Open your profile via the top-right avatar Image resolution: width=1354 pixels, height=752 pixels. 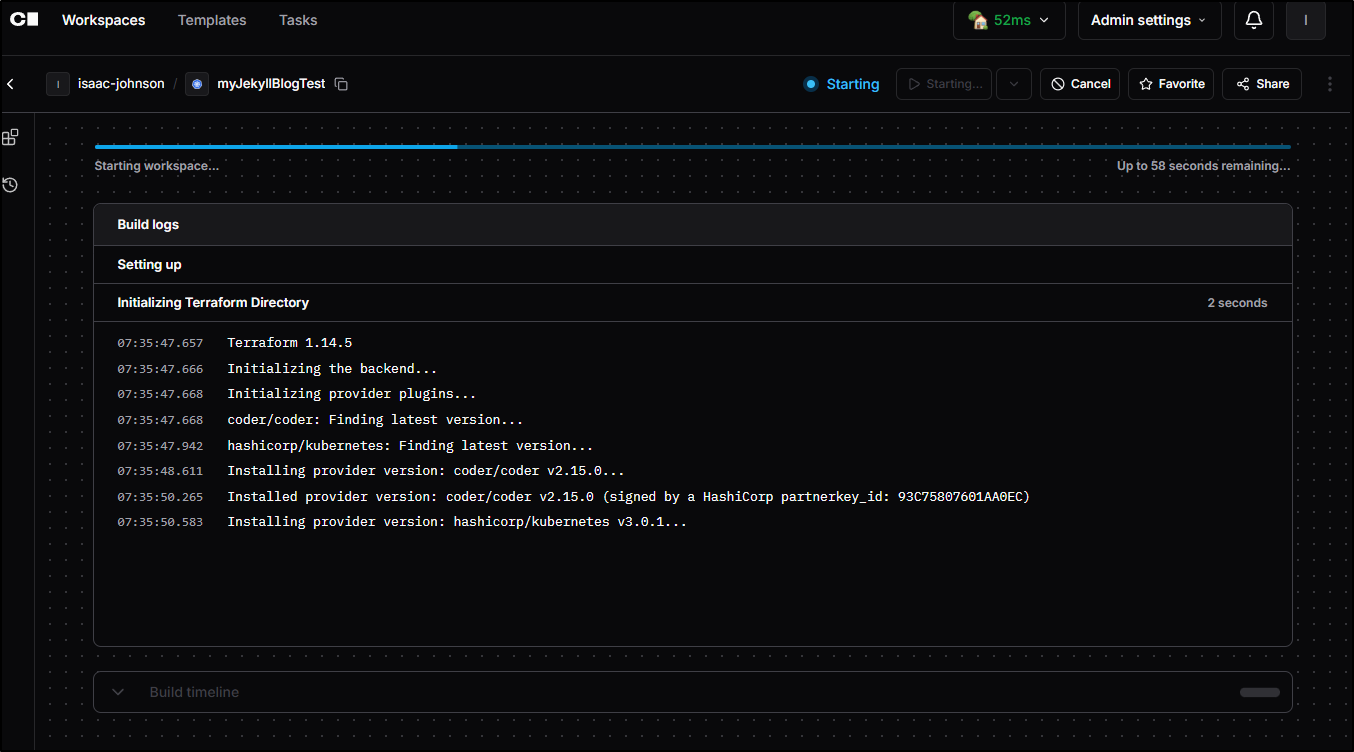1306,20
